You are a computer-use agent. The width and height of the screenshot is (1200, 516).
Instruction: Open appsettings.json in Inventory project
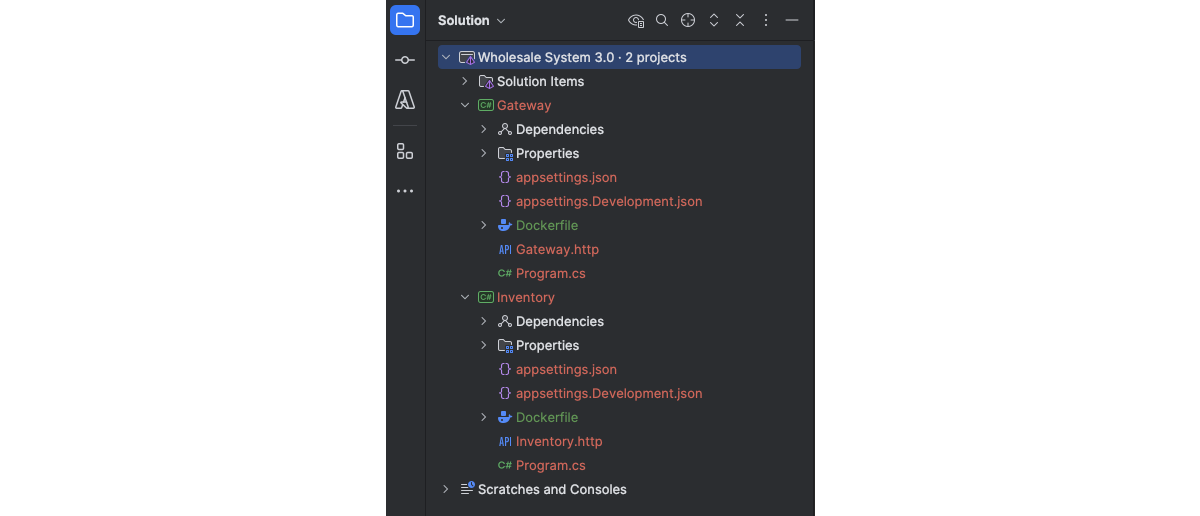click(x=566, y=369)
